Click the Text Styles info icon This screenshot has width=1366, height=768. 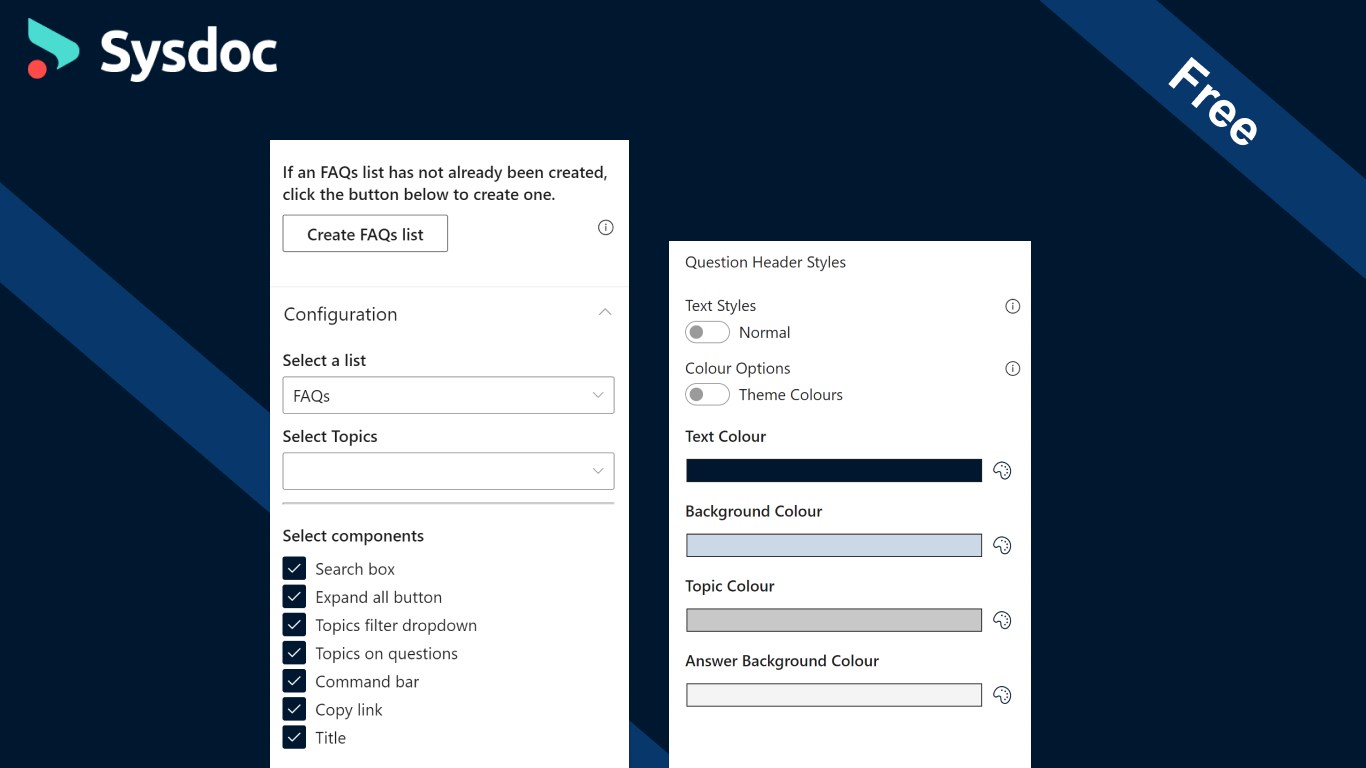1012,307
